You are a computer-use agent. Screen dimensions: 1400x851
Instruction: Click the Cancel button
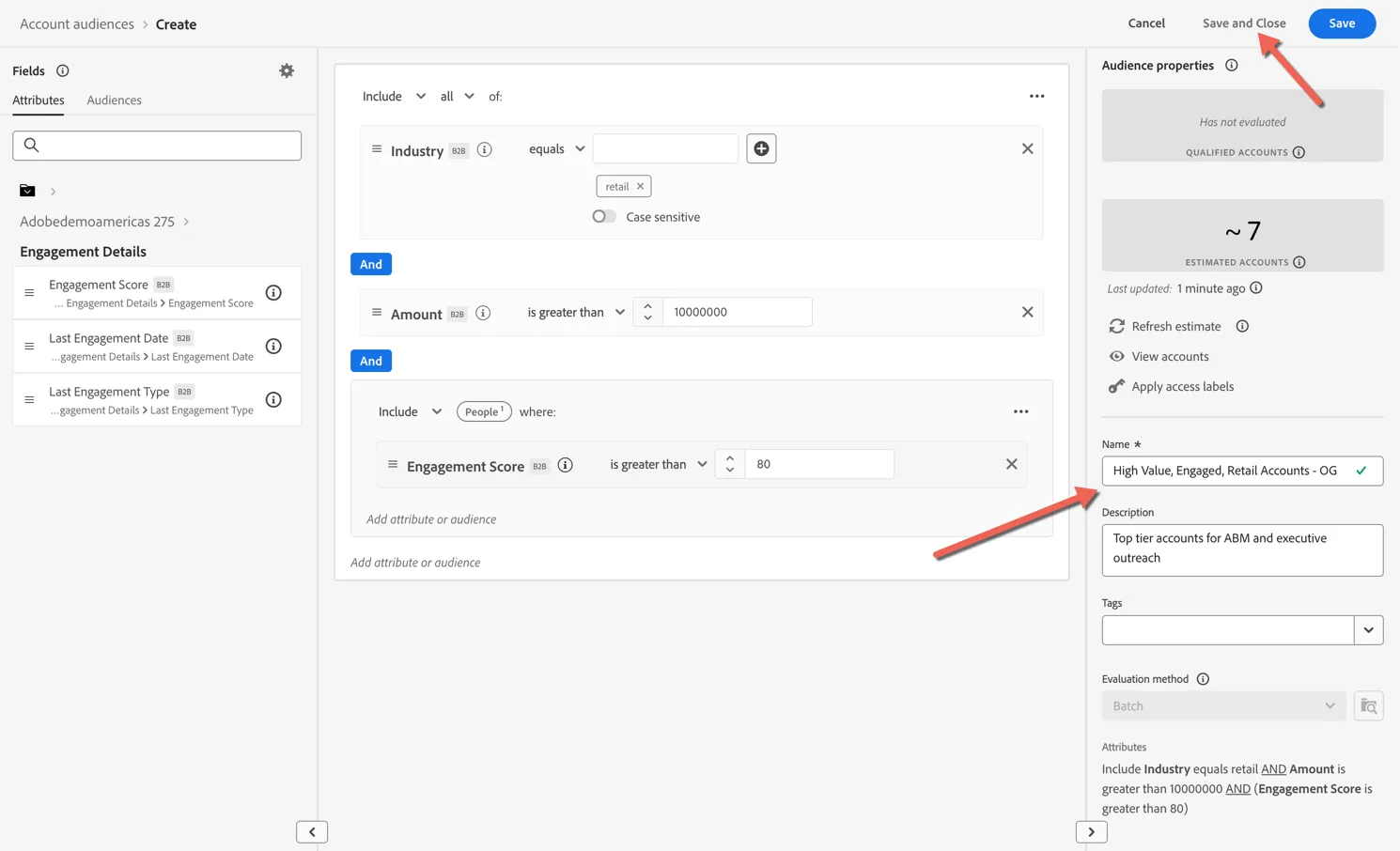coord(1146,23)
